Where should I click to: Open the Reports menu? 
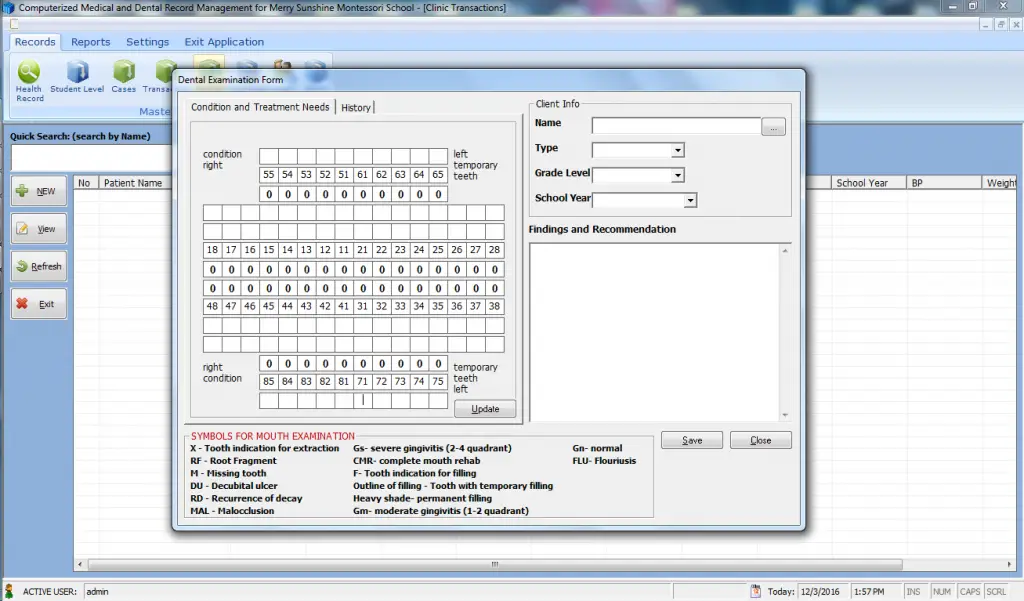tap(90, 42)
